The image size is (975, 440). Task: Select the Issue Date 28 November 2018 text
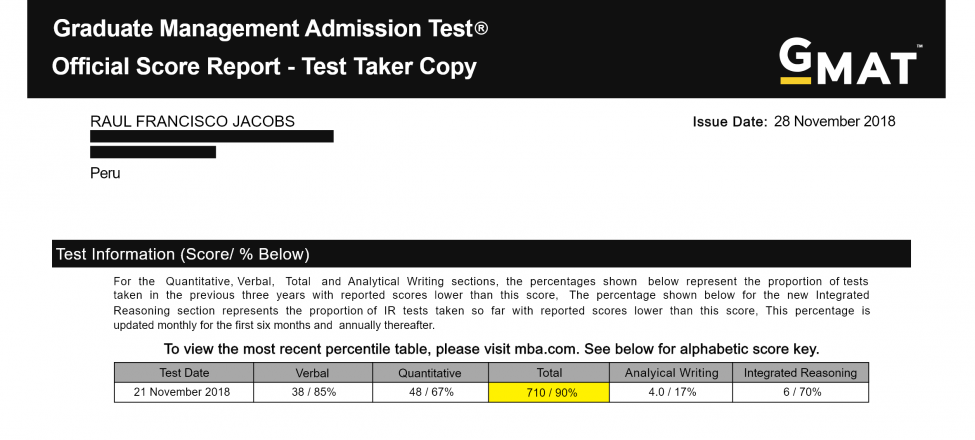pos(794,122)
